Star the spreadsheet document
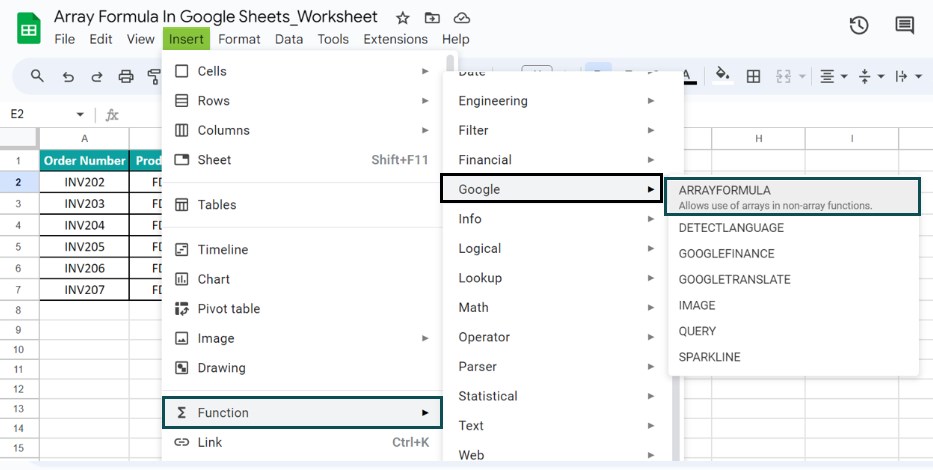 (403, 18)
